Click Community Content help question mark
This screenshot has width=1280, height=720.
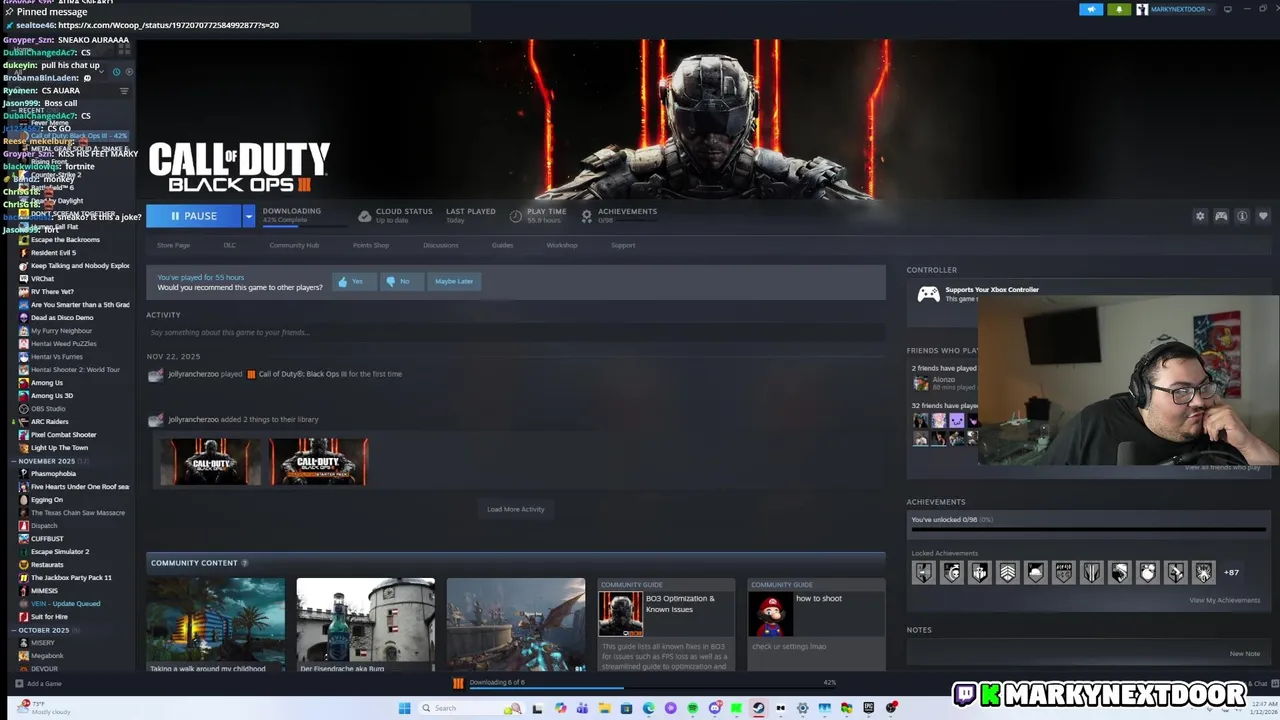coord(245,563)
